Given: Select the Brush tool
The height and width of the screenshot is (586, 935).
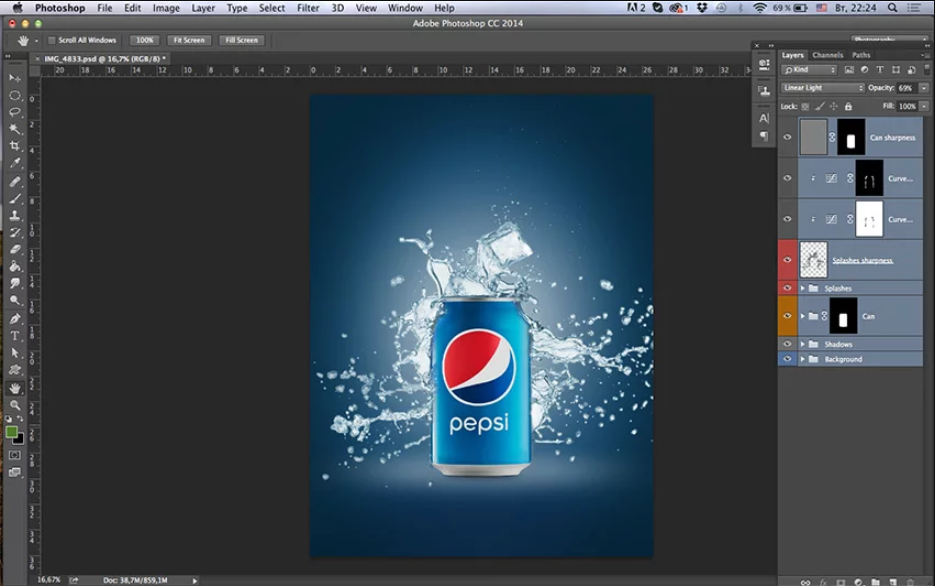Looking at the screenshot, I should (x=15, y=199).
